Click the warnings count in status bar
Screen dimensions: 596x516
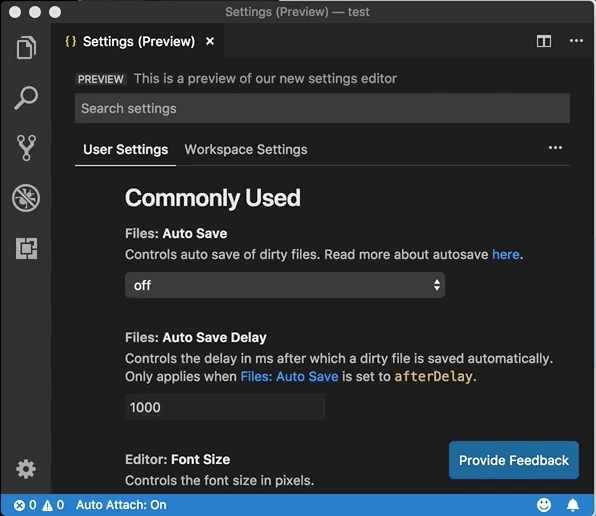coord(53,505)
